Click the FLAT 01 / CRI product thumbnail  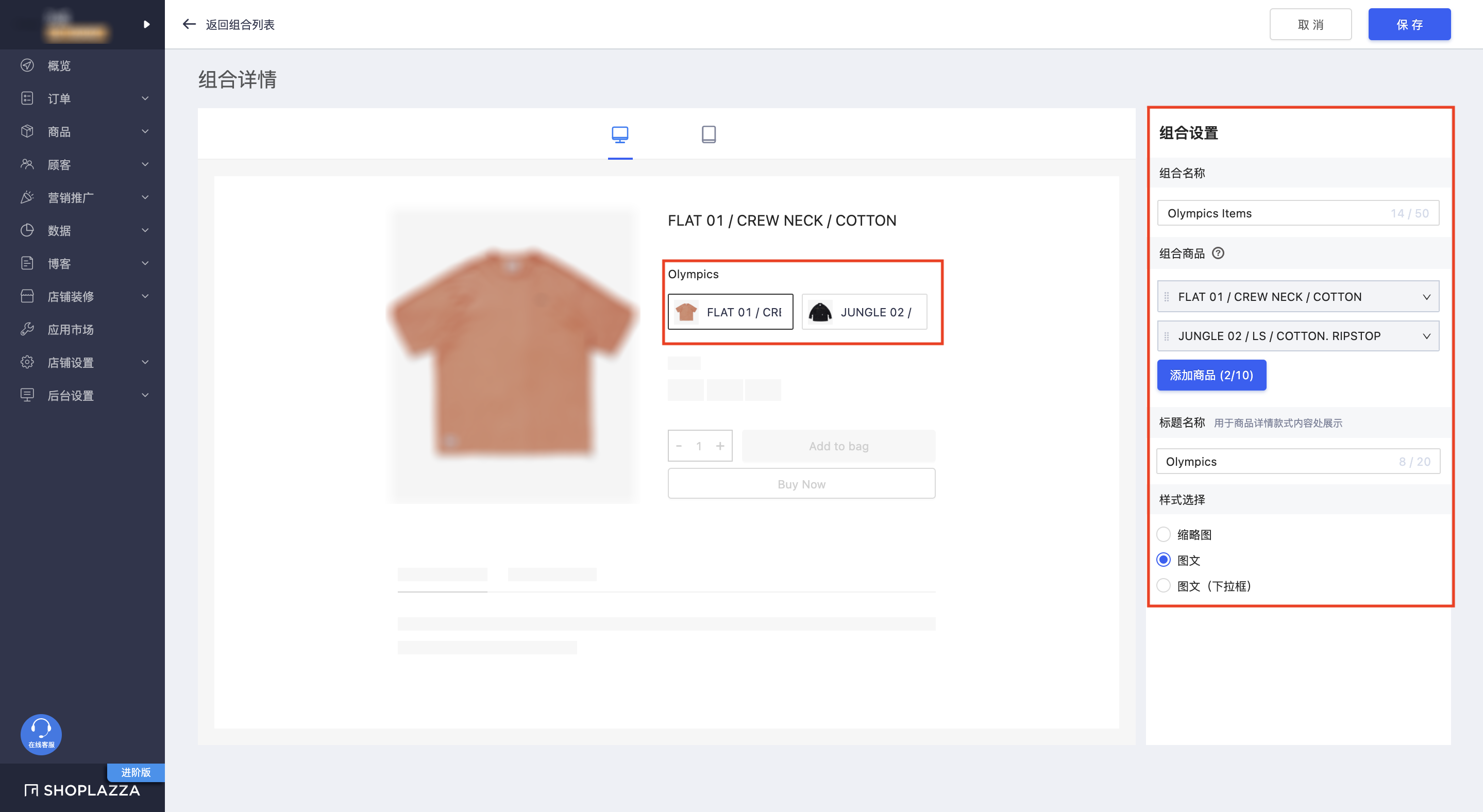coord(730,312)
